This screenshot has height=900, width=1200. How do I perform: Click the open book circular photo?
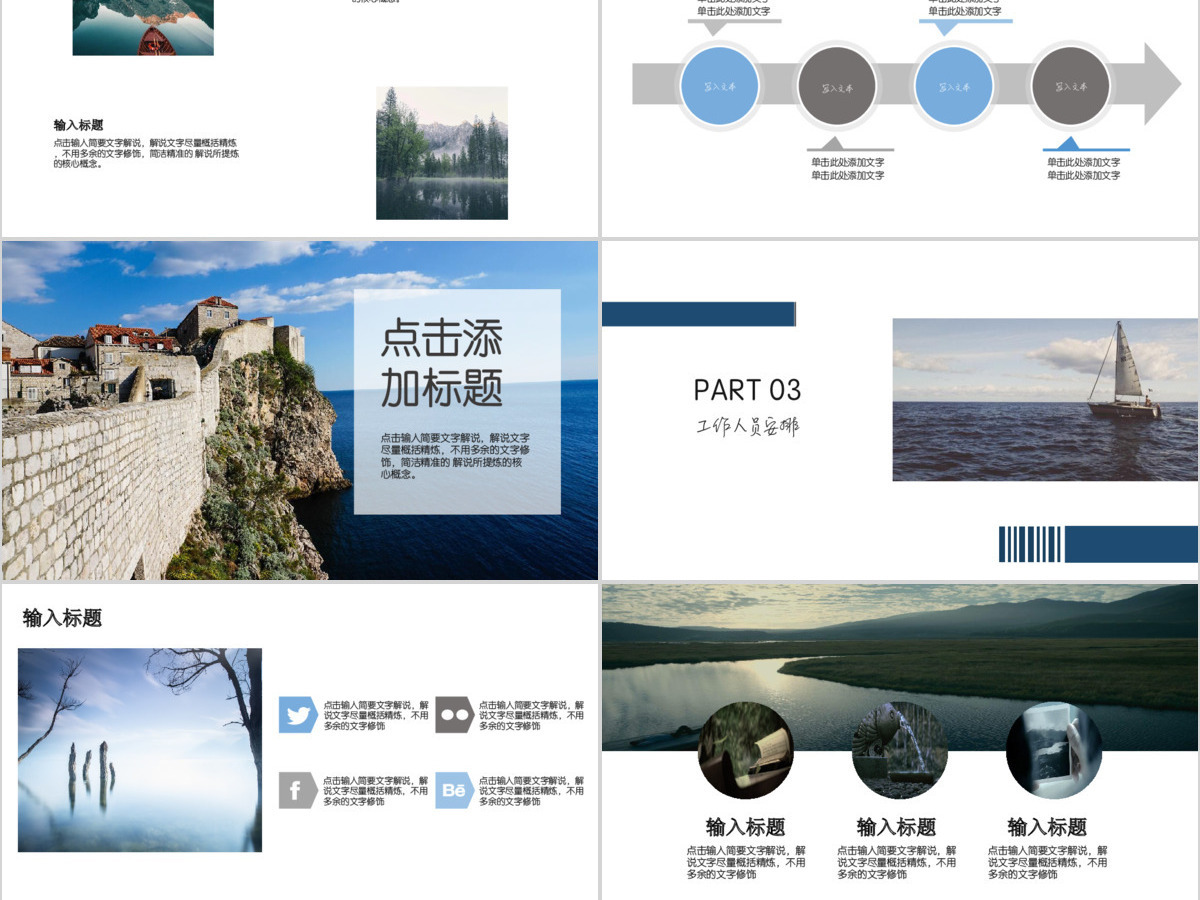[746, 750]
